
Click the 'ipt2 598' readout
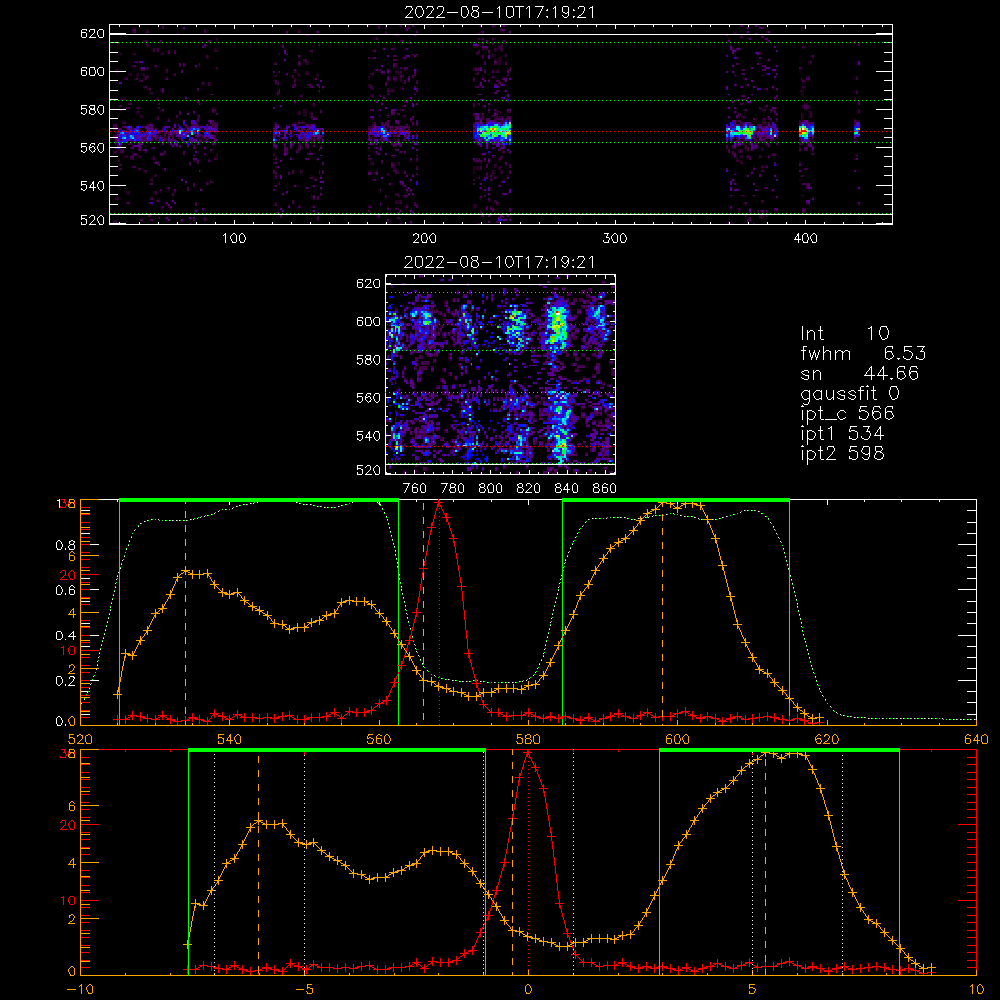[x=842, y=453]
